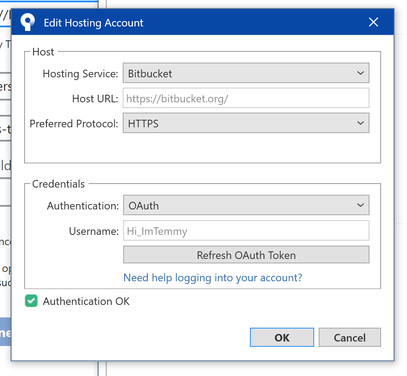Cancel the hosting account edit
407x376 pixels.
(350, 337)
